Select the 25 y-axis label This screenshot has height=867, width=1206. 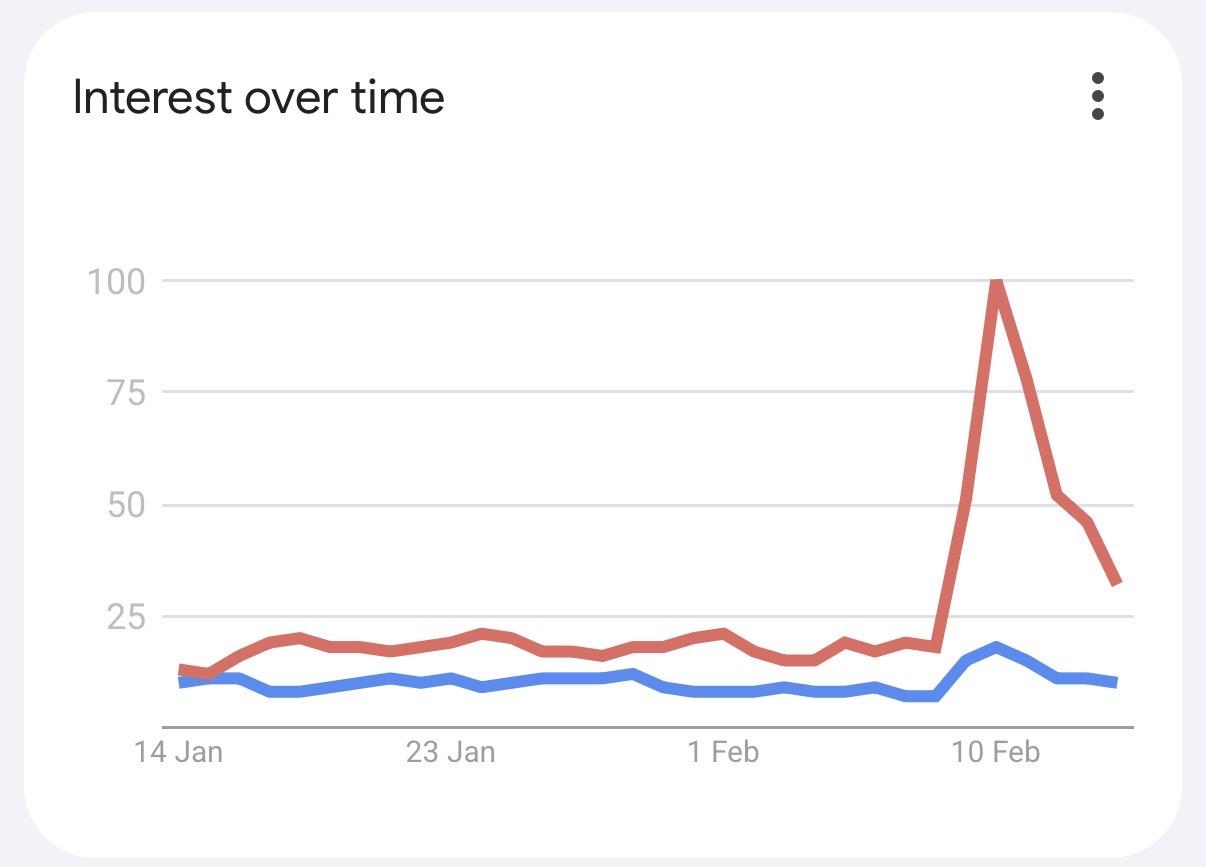coord(125,617)
